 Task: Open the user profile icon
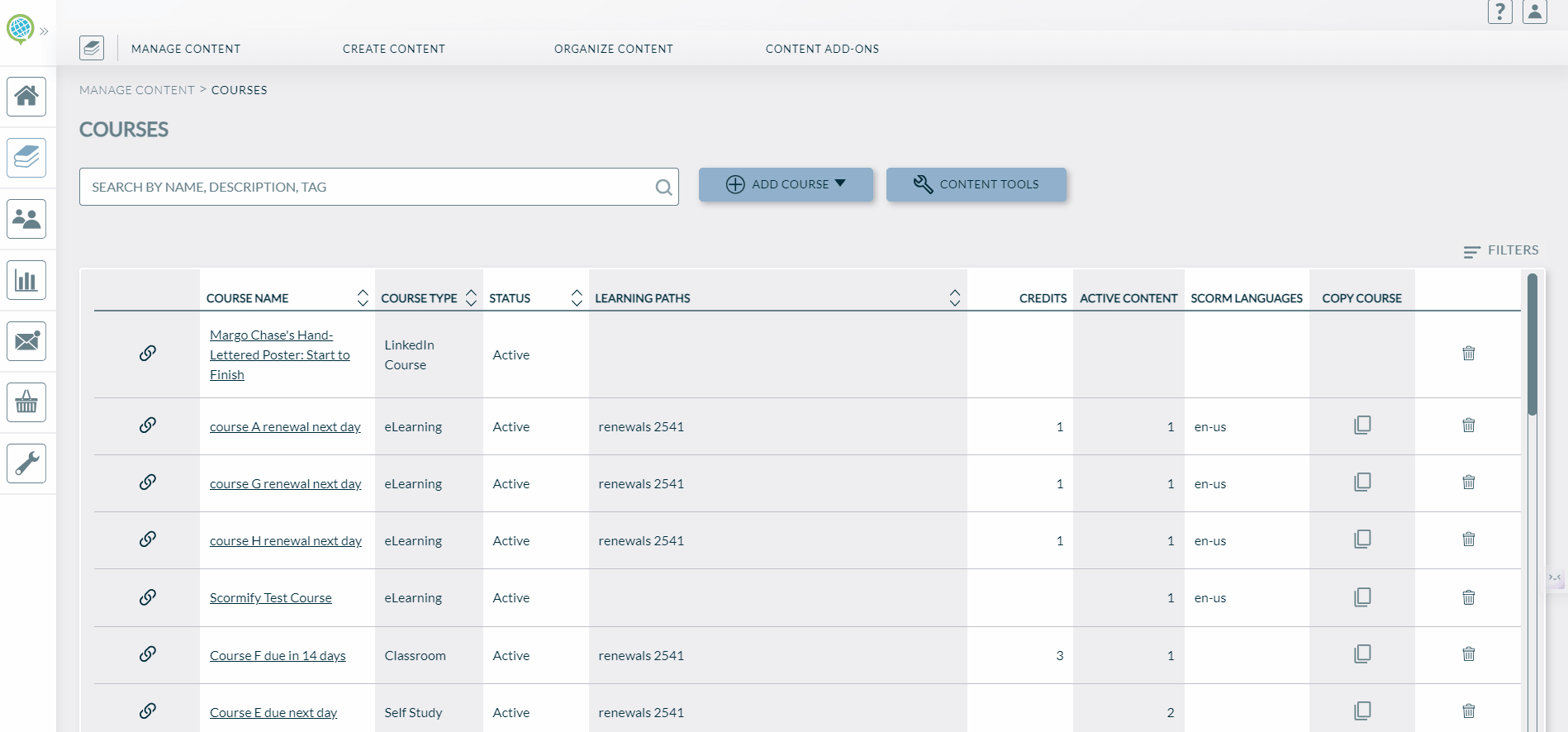click(1535, 12)
